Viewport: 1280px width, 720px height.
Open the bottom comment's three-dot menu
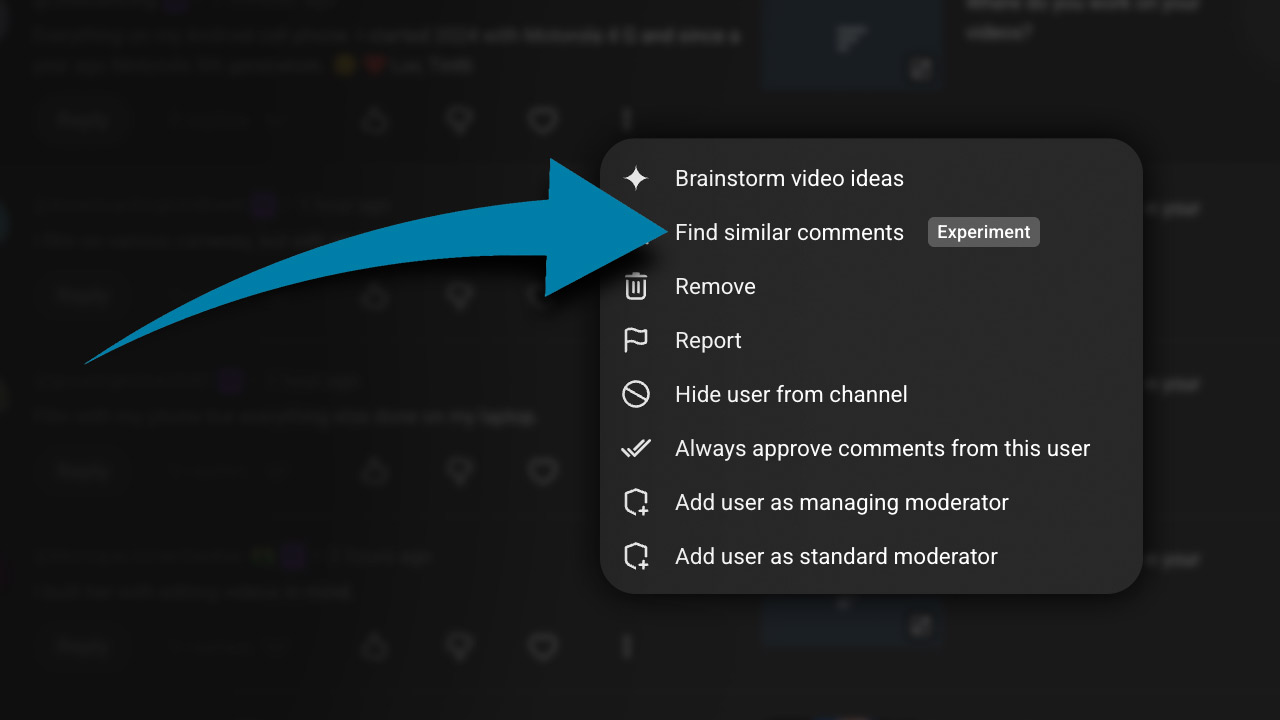coord(627,647)
